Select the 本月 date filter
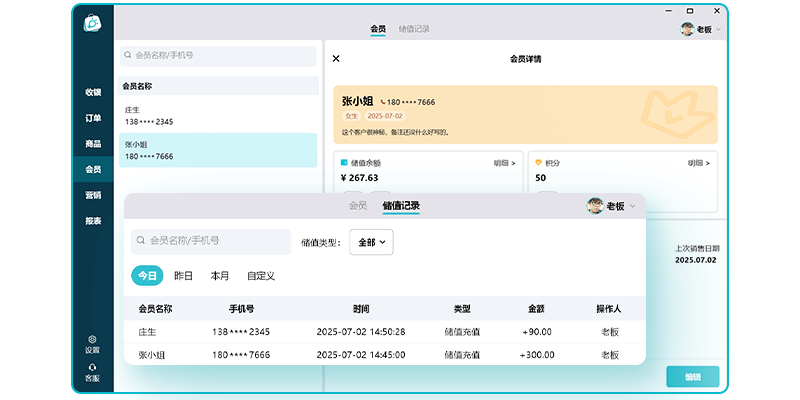 (219, 275)
